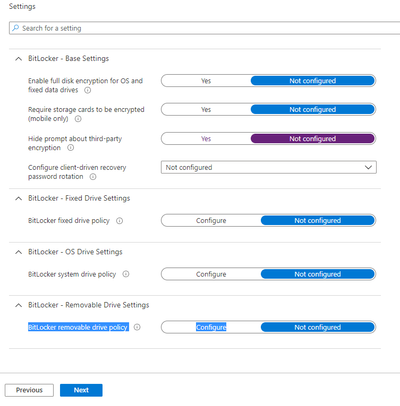
Task: Choose Not configured for system drive policy
Action: tap(318, 274)
